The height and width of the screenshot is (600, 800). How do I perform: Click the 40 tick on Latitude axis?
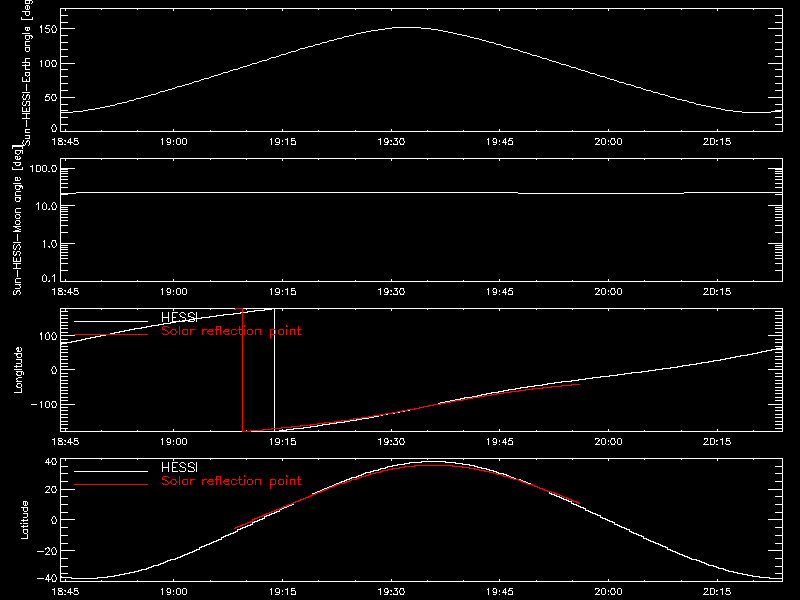(x=51, y=462)
